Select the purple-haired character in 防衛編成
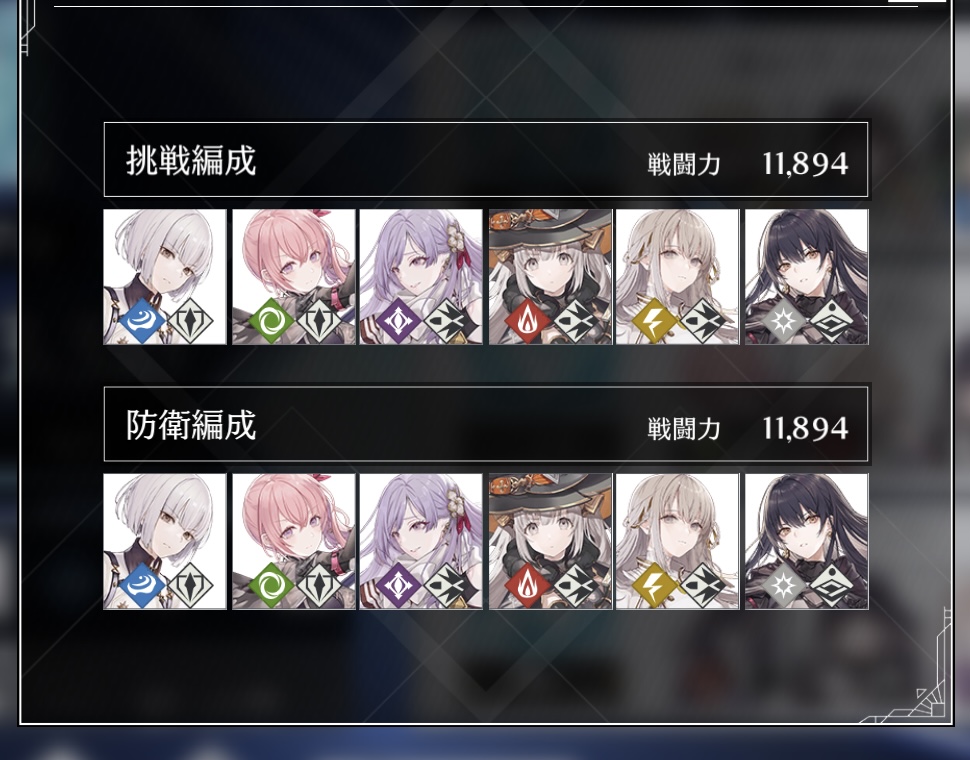 (421, 541)
